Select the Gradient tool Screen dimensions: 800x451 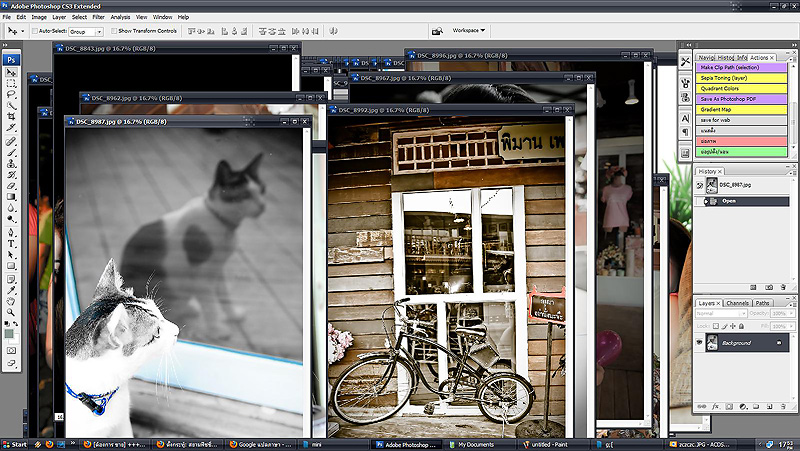pyautogui.click(x=11, y=197)
